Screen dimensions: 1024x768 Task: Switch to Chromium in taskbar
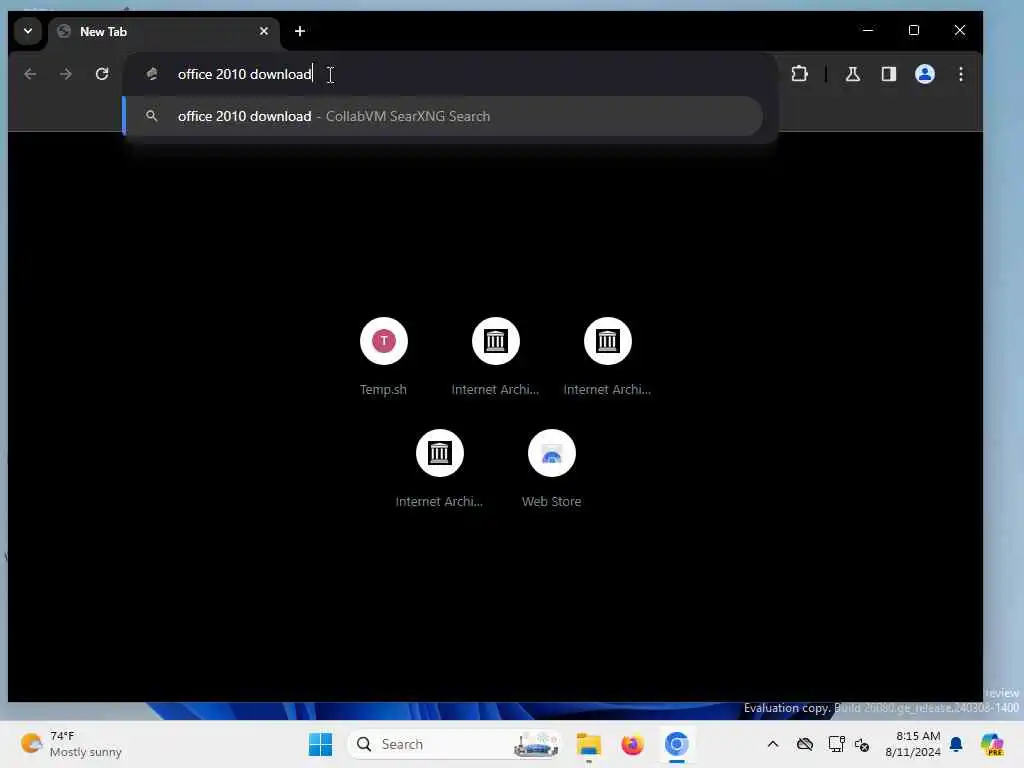point(677,744)
